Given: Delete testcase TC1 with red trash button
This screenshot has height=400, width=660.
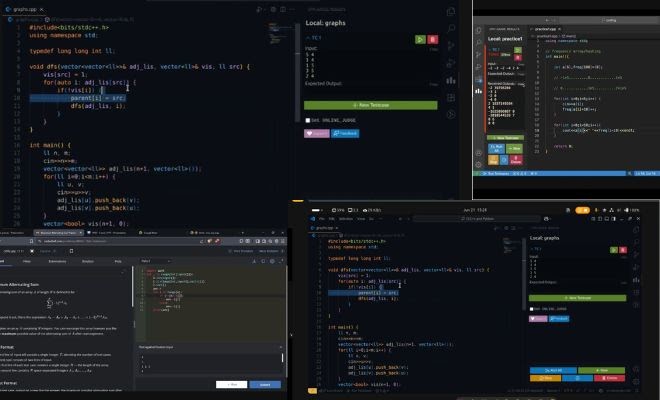Looking at the screenshot, I should pyautogui.click(x=432, y=39).
